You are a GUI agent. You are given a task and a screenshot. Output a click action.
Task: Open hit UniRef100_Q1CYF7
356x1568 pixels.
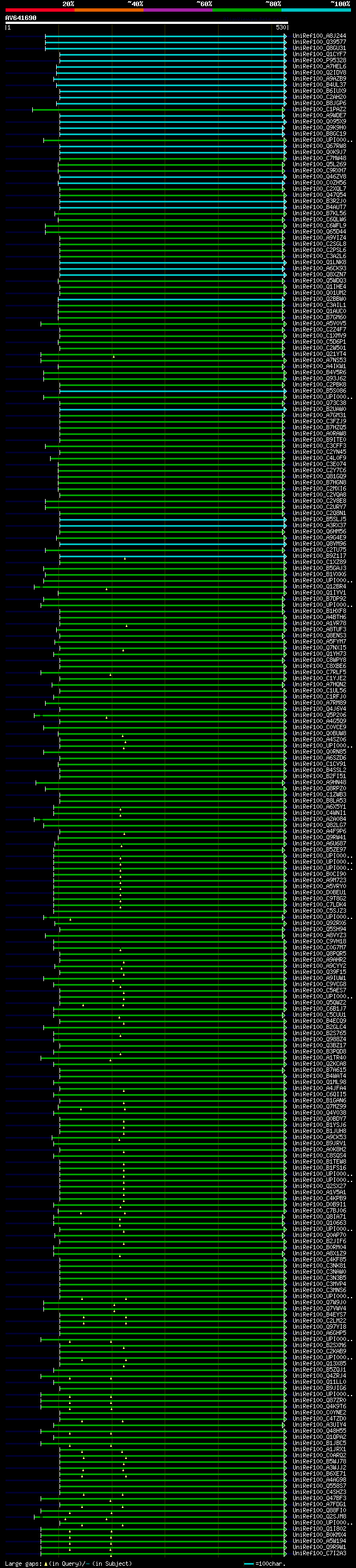click(319, 54)
